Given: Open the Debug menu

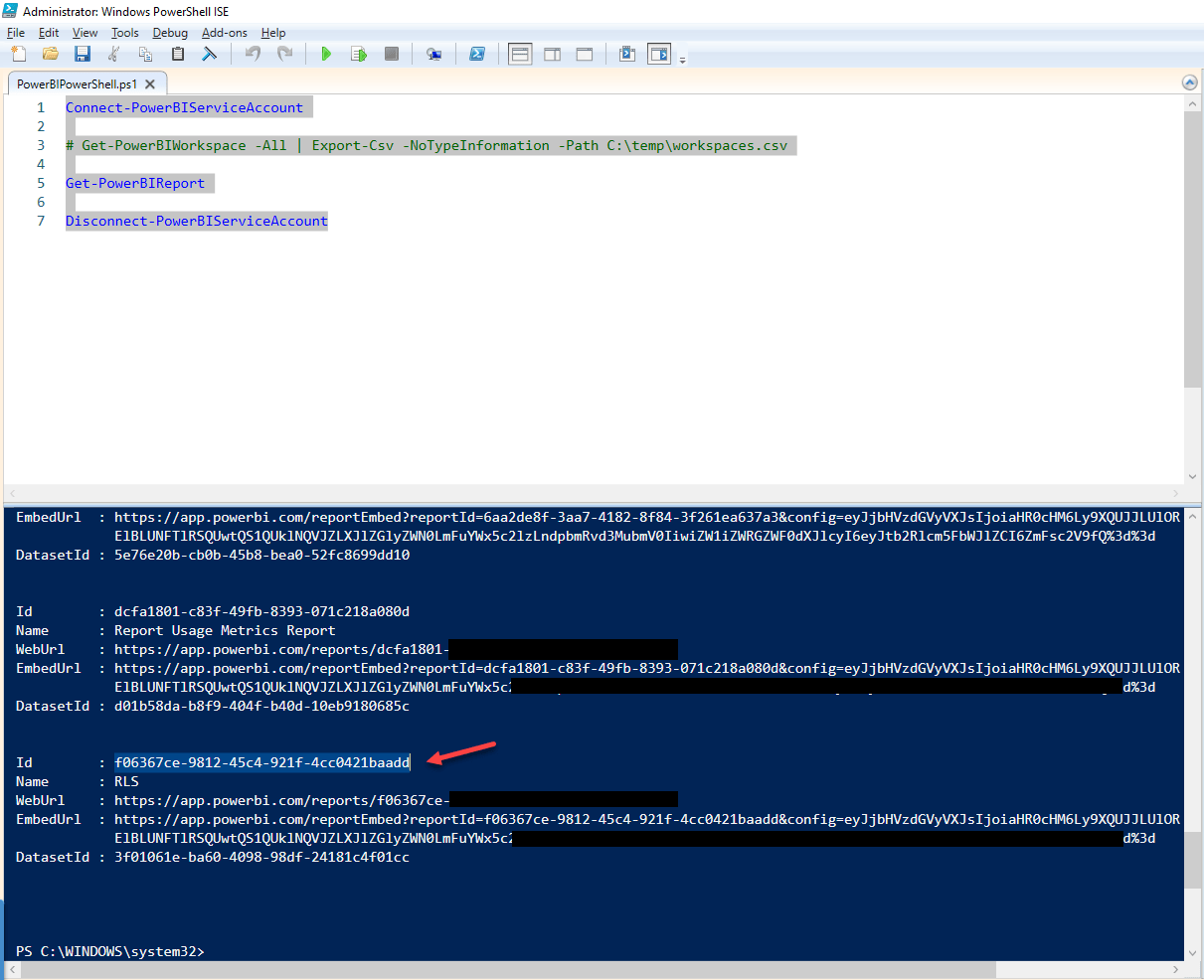Looking at the screenshot, I should 169,32.
